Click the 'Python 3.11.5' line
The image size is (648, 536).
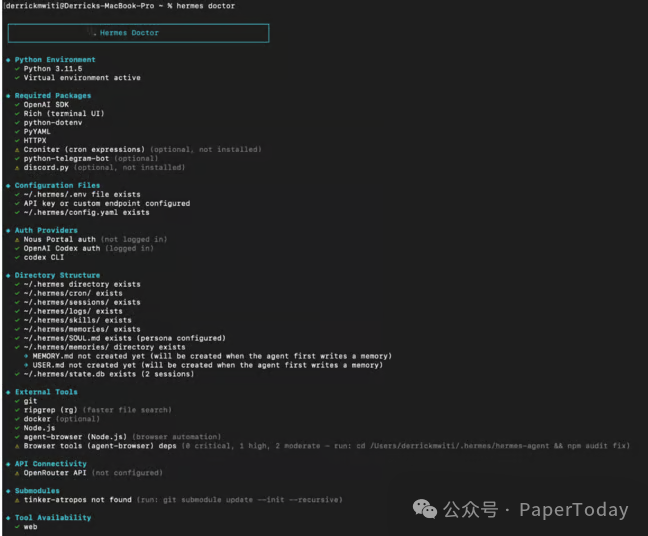click(x=53, y=69)
